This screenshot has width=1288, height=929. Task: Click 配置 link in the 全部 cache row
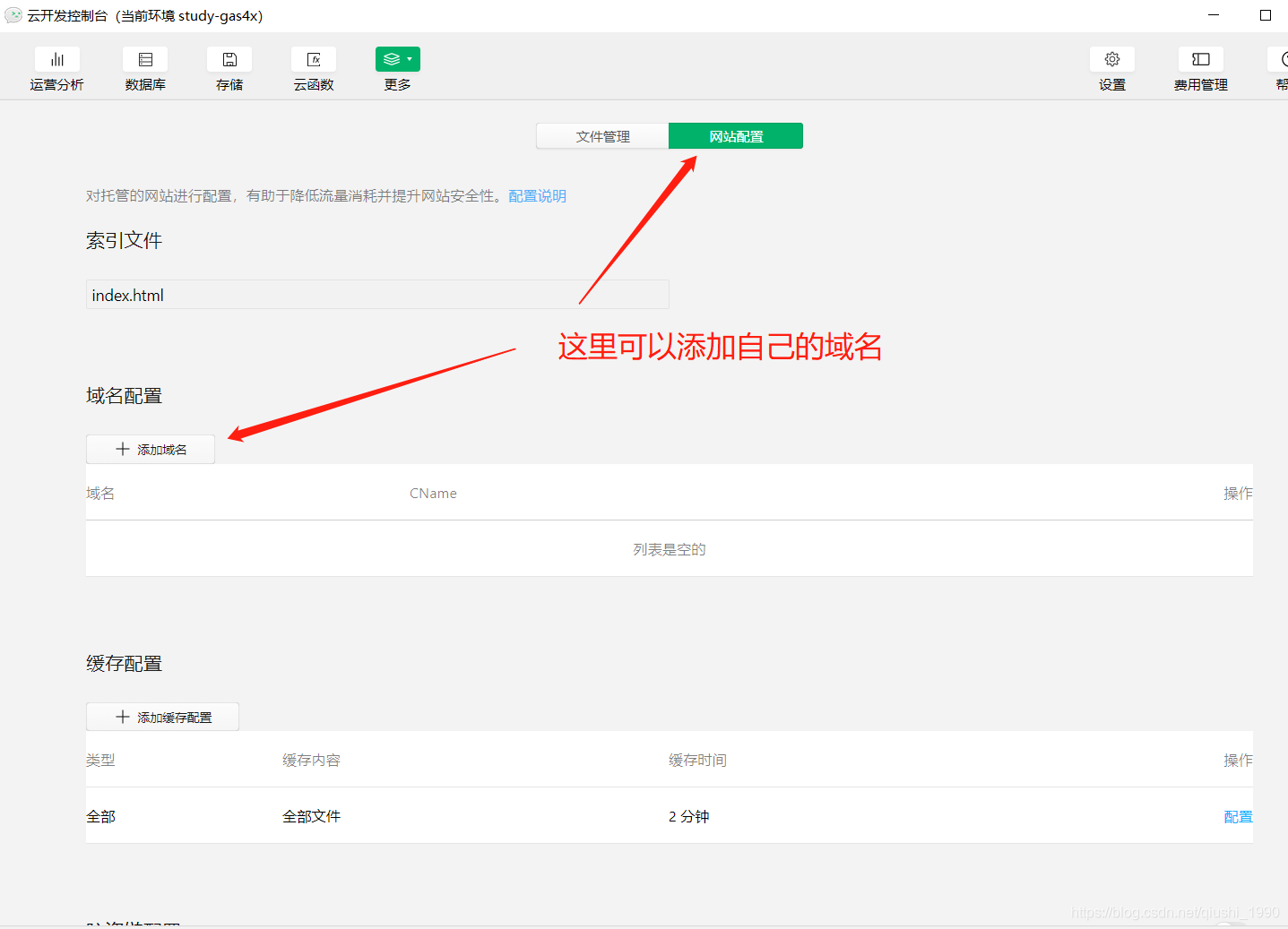coord(1238,816)
